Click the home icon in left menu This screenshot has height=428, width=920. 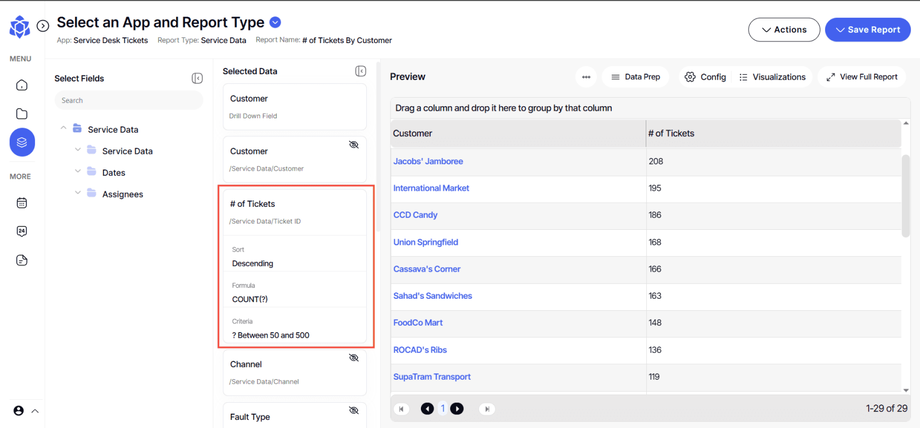22,86
